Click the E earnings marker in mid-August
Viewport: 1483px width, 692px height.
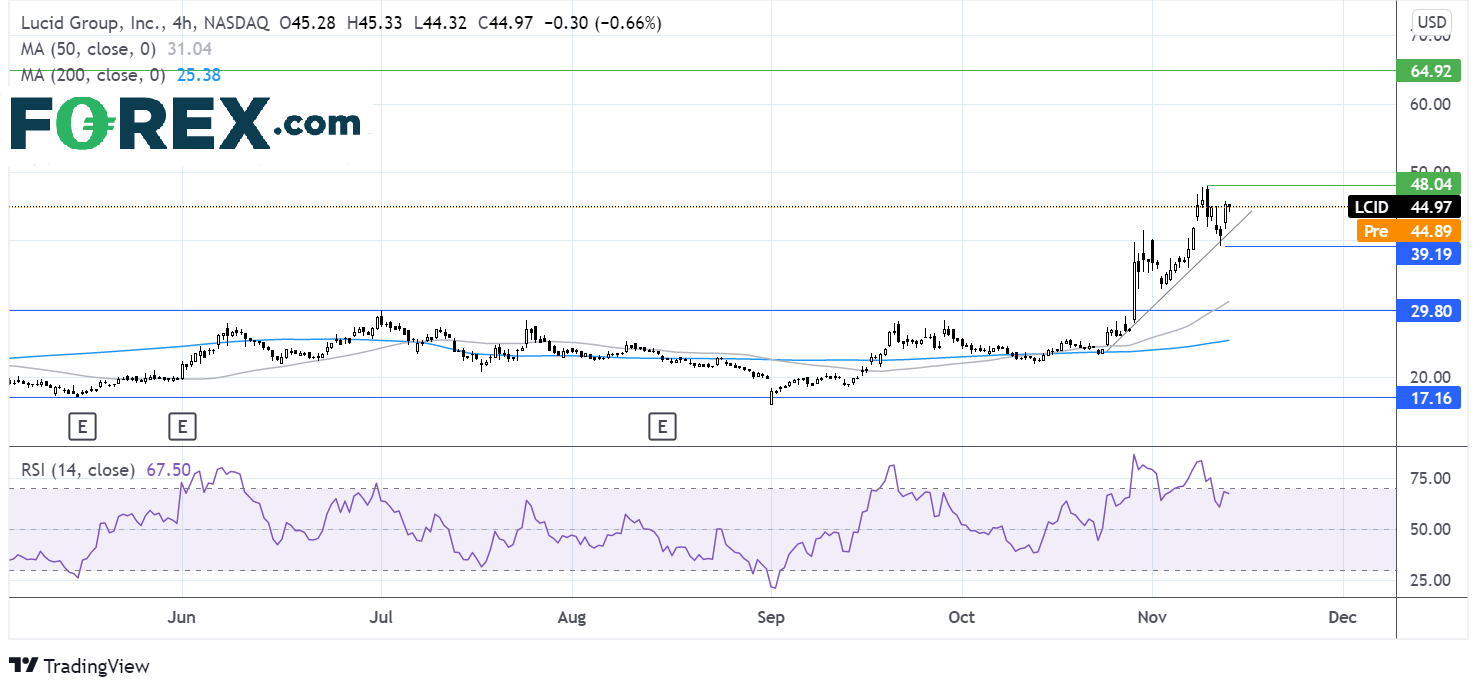pos(662,428)
